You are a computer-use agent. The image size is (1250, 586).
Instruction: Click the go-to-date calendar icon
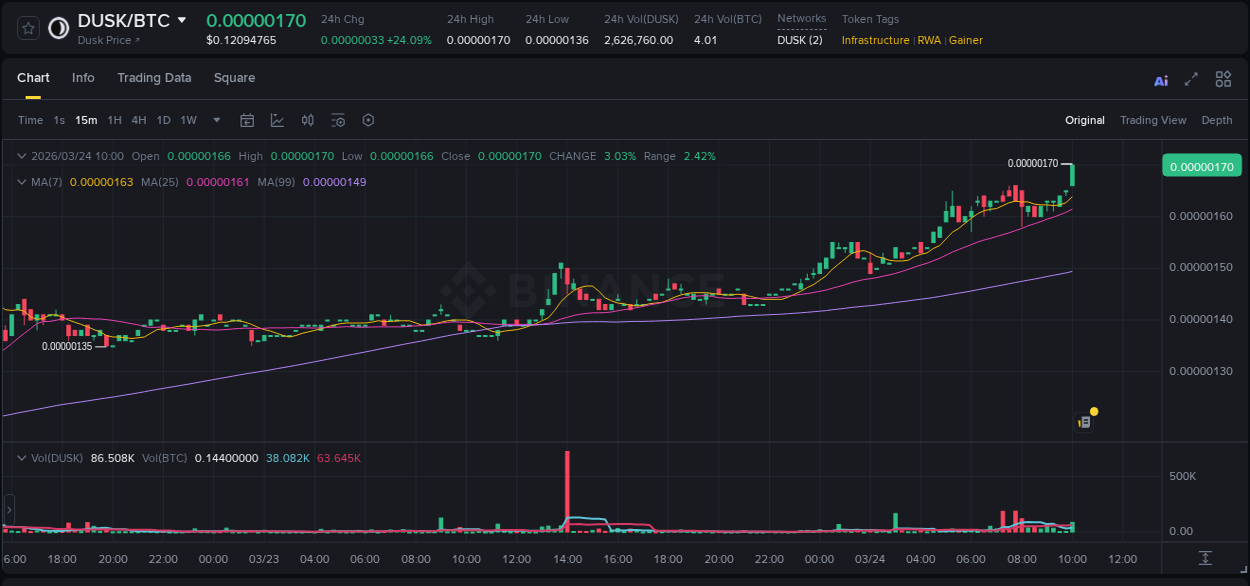[247, 120]
